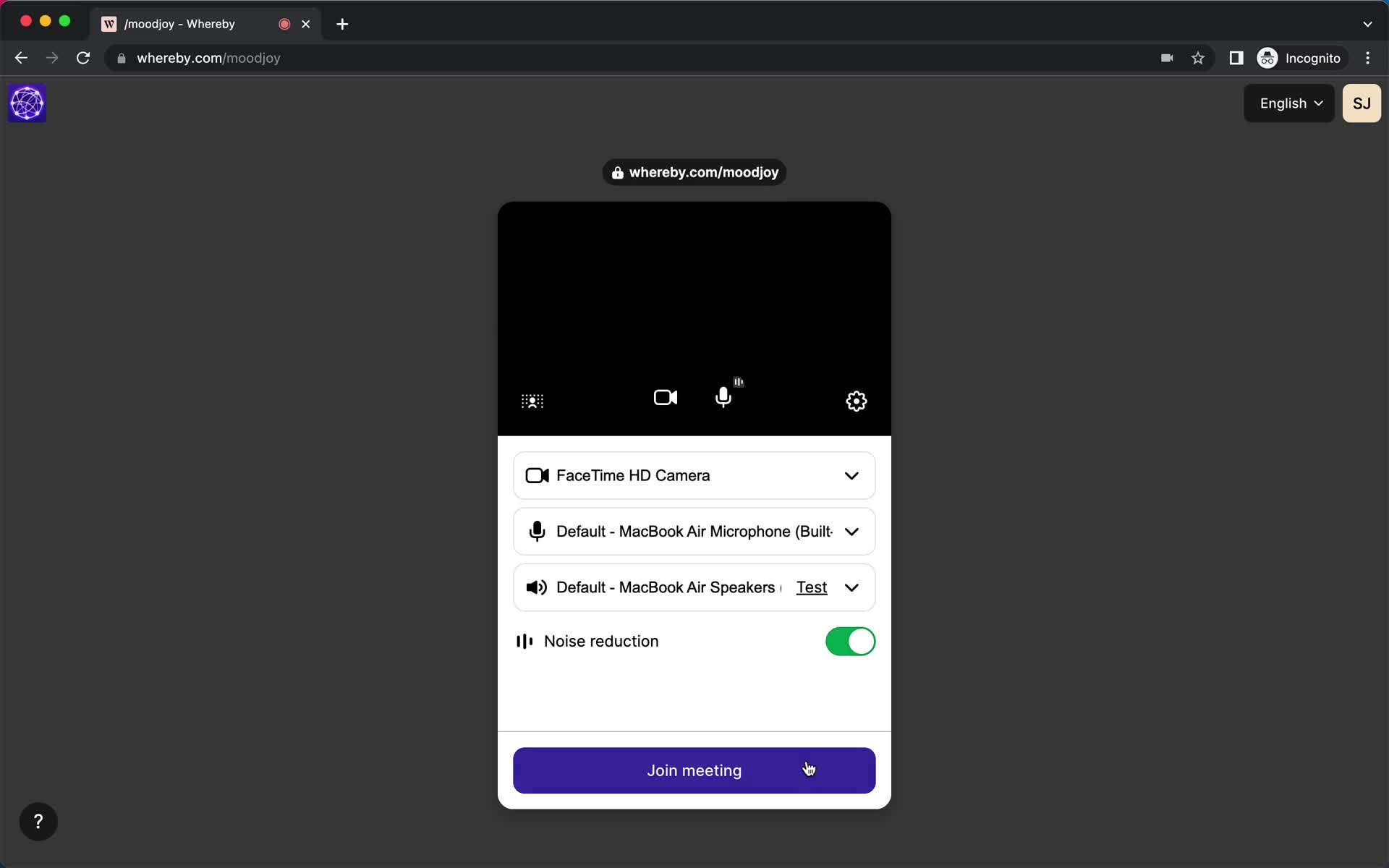Click the Join meeting button
The width and height of the screenshot is (1389, 868).
tap(694, 770)
